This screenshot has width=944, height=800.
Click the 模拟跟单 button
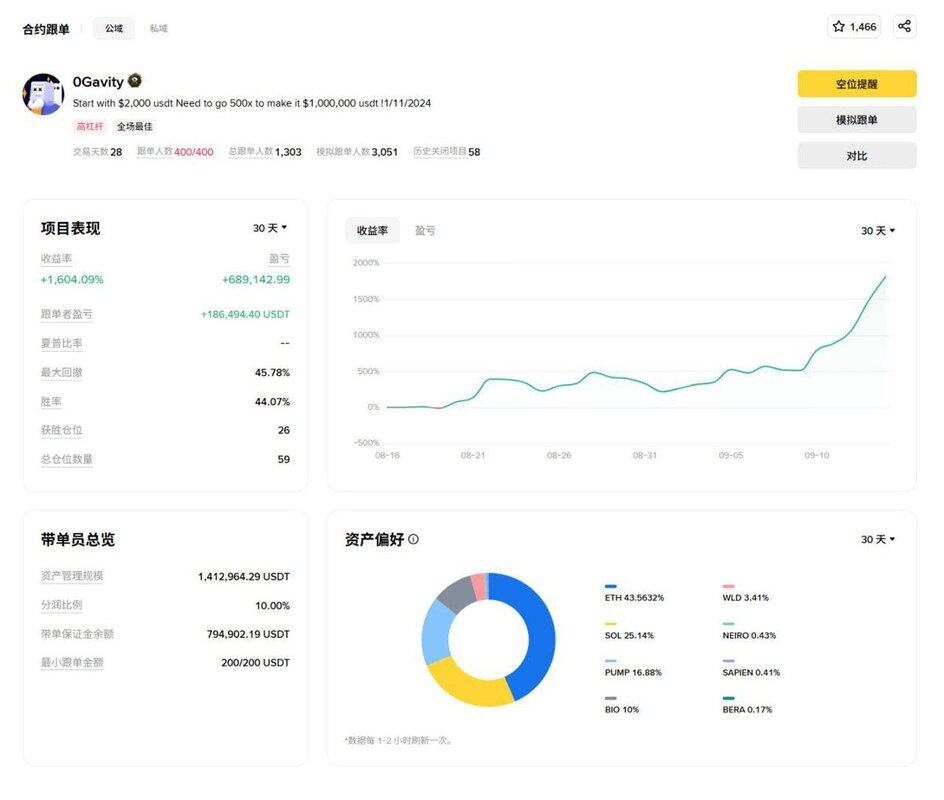tap(857, 120)
